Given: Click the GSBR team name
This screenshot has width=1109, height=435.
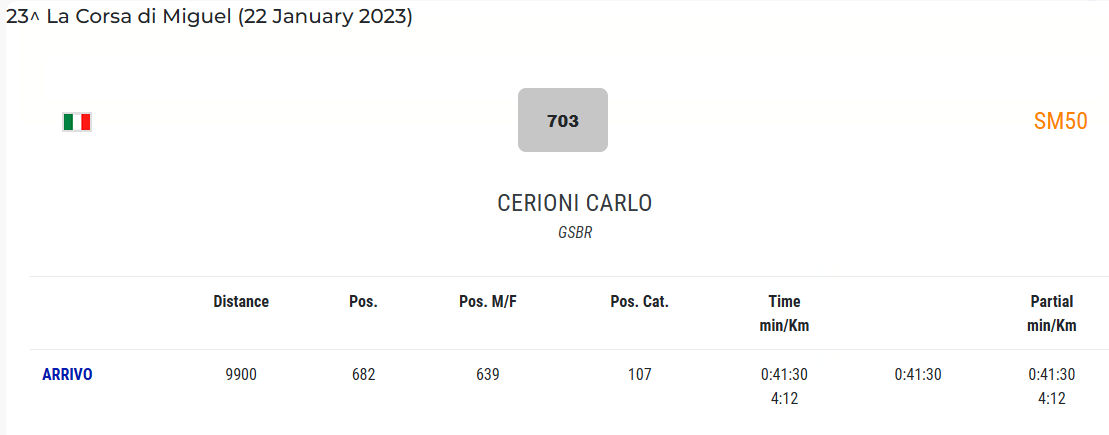Looking at the screenshot, I should 575,232.
